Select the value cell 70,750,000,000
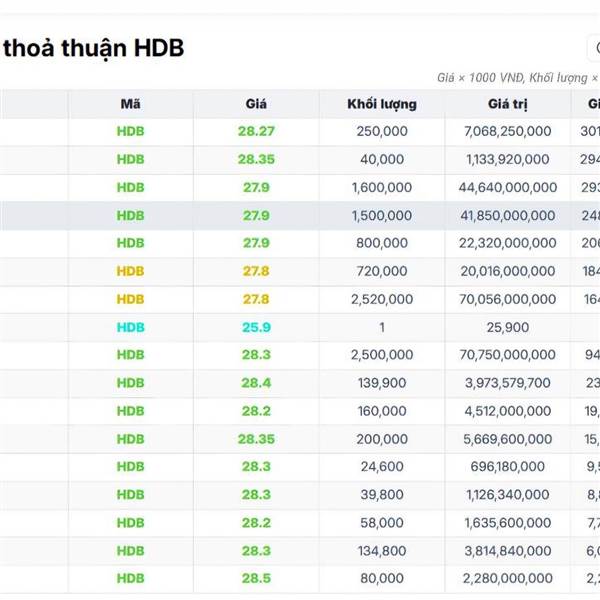This screenshot has height=600, width=600. 508,355
